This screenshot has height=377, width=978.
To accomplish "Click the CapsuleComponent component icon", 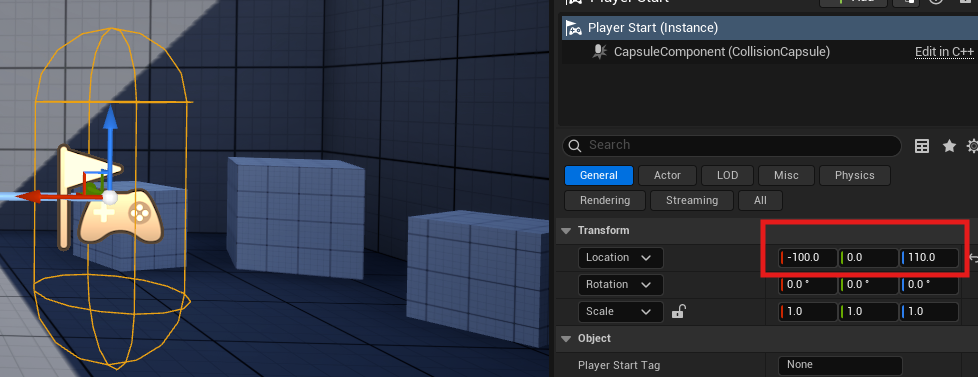I will [599, 52].
